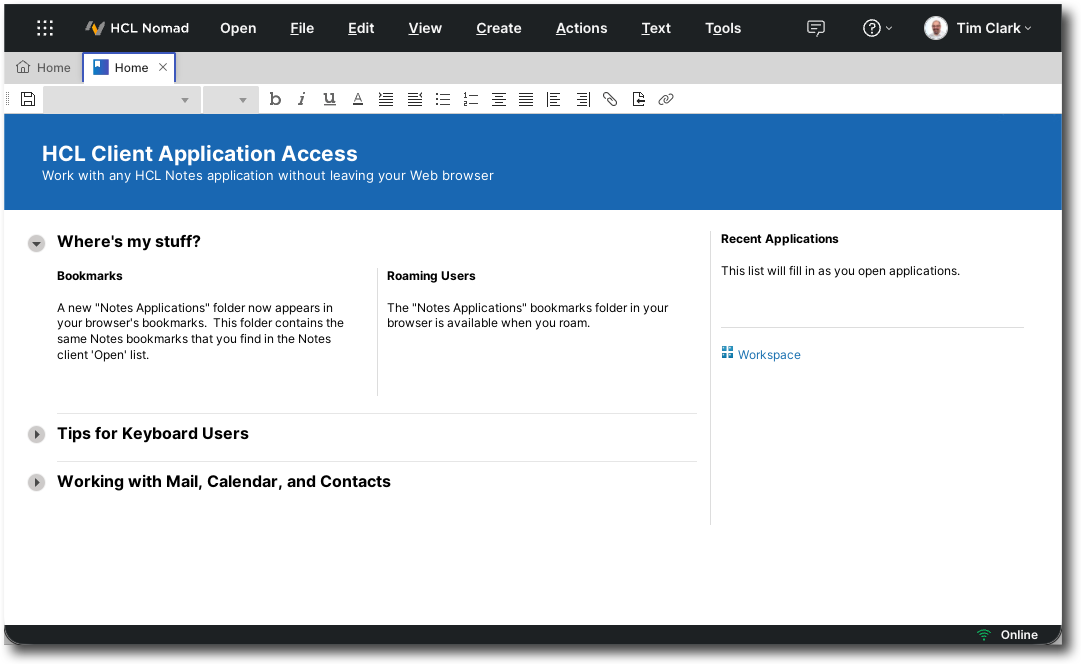
Task: Open the font name dropdown
Action: [122, 99]
